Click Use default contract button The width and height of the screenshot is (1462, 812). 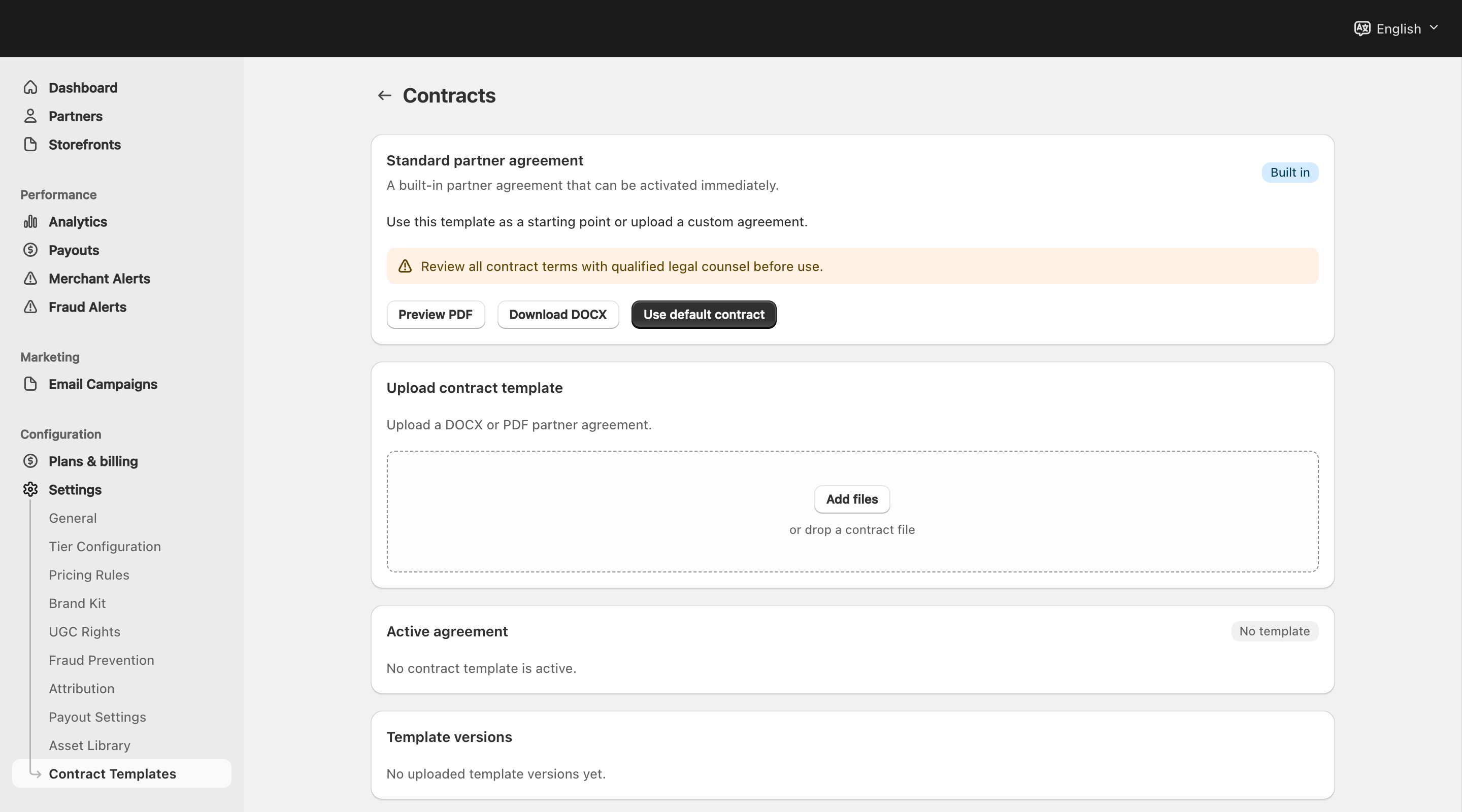pyautogui.click(x=704, y=314)
